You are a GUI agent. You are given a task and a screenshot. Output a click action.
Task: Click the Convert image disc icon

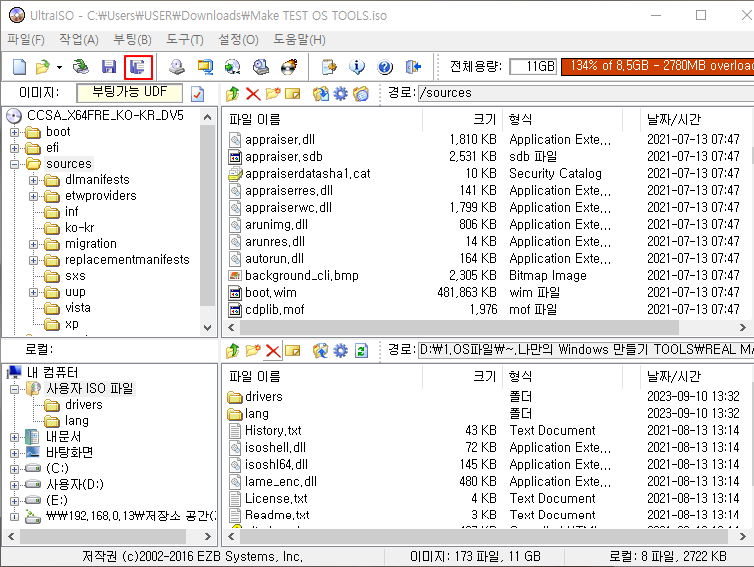pos(233,67)
